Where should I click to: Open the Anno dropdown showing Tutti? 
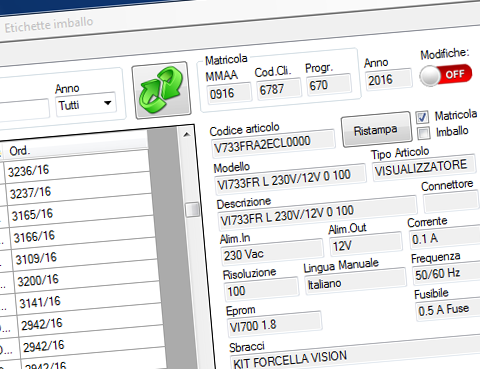(86, 104)
